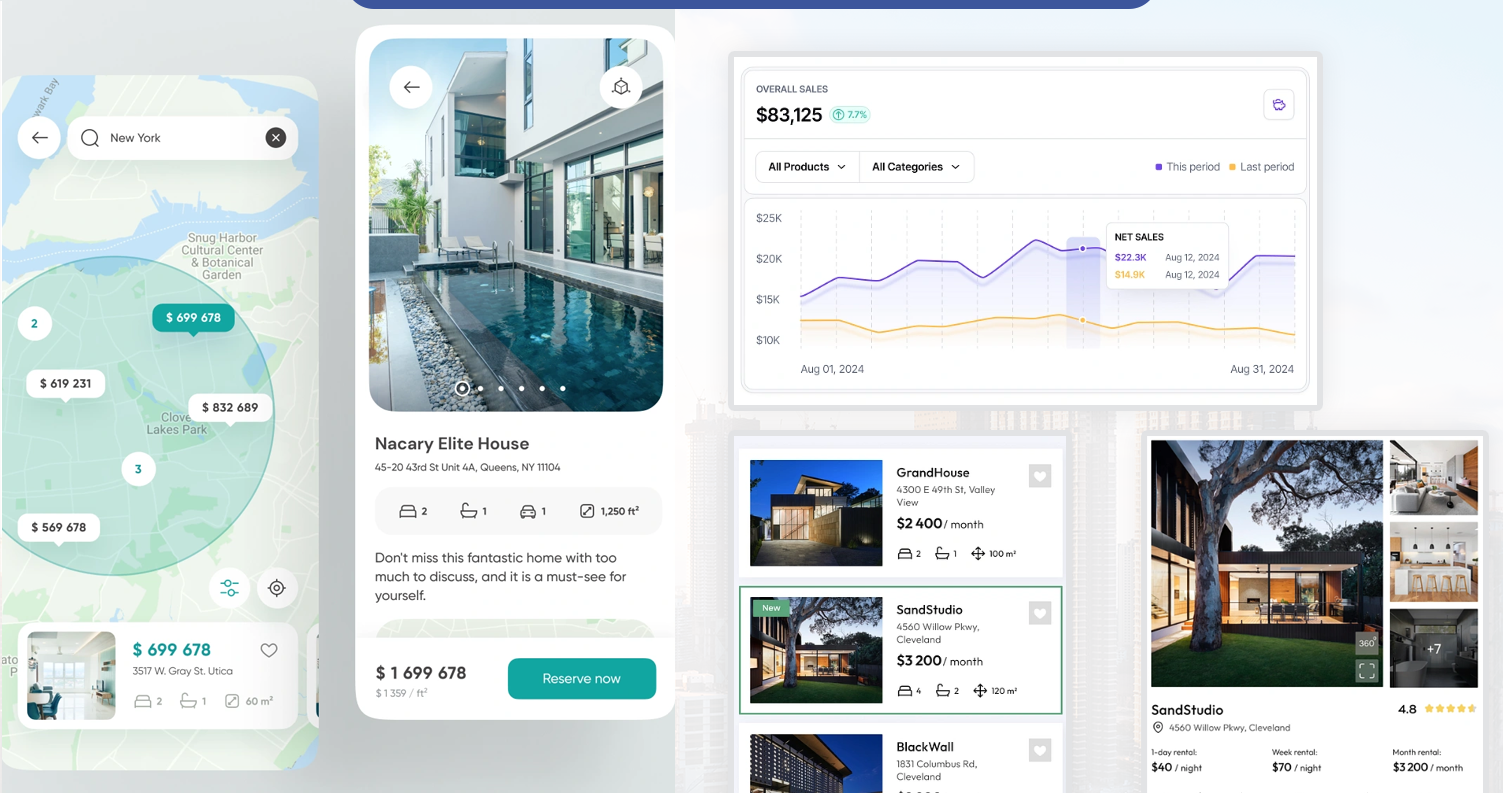
Task: Open the 3D view cube icon on the house photo
Action: [621, 87]
